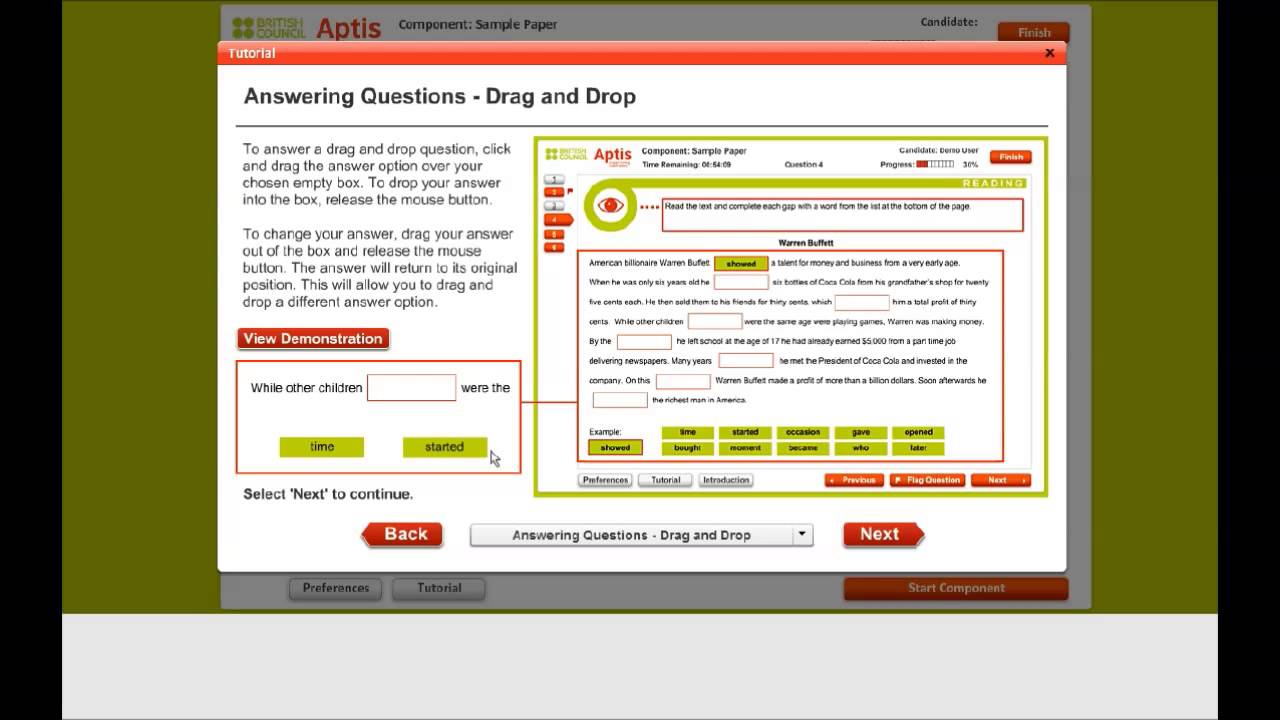This screenshot has width=1280, height=720.
Task: Pick the 'became' word option
Action: pos(803,448)
